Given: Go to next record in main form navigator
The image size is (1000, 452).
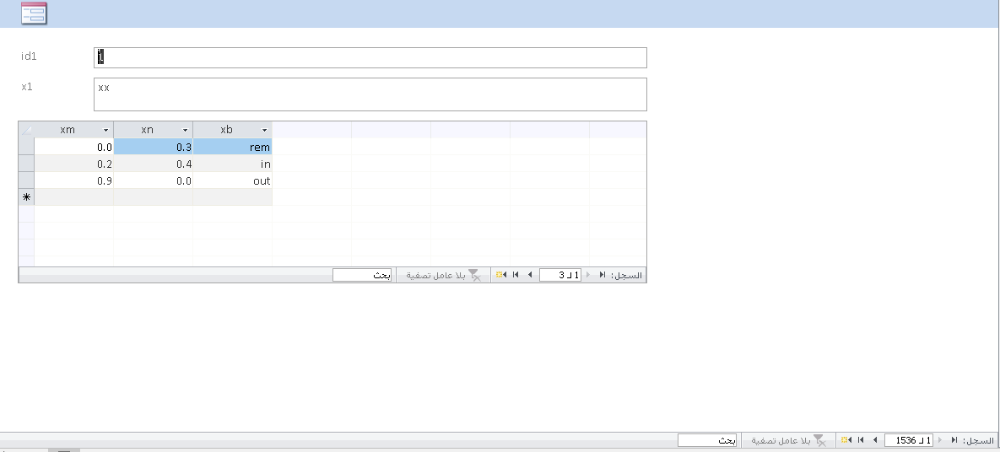Looking at the screenshot, I should (876, 441).
